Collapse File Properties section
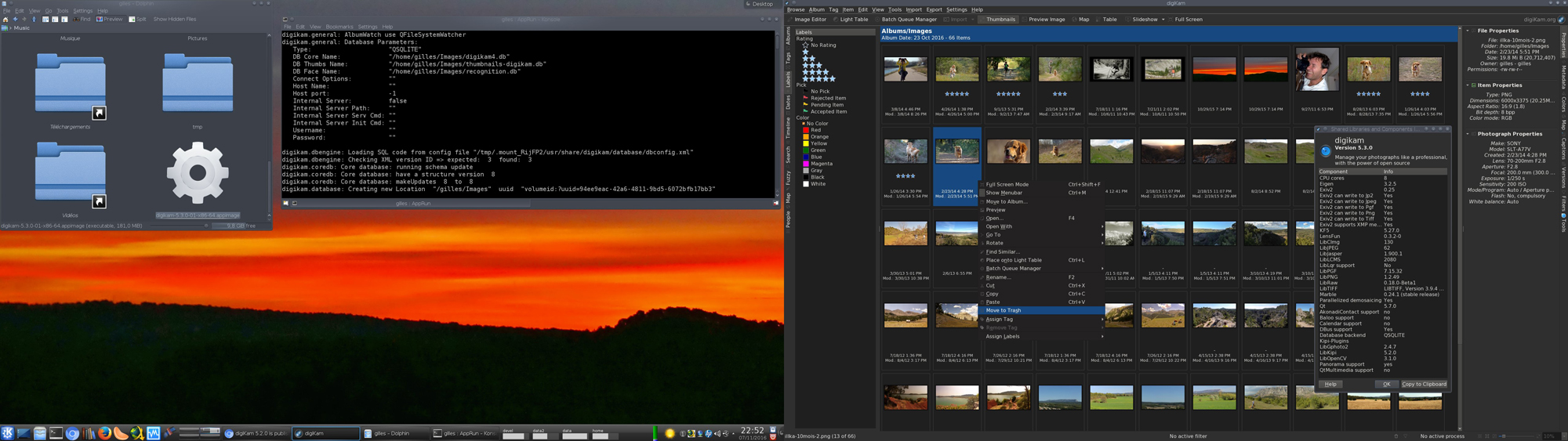Viewport: 1568px width, 441px height. pyautogui.click(x=1468, y=31)
